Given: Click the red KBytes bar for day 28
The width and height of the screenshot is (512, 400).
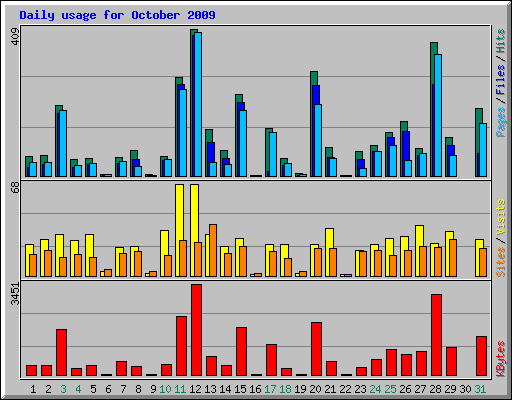Looking at the screenshot, I should click(x=437, y=335).
